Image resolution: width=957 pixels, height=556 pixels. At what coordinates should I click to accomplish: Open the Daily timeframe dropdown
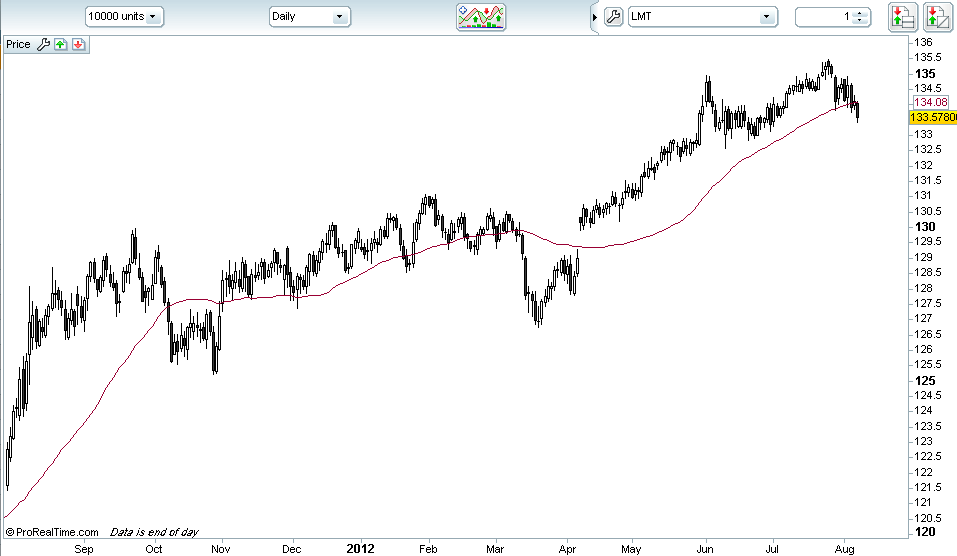coord(309,16)
